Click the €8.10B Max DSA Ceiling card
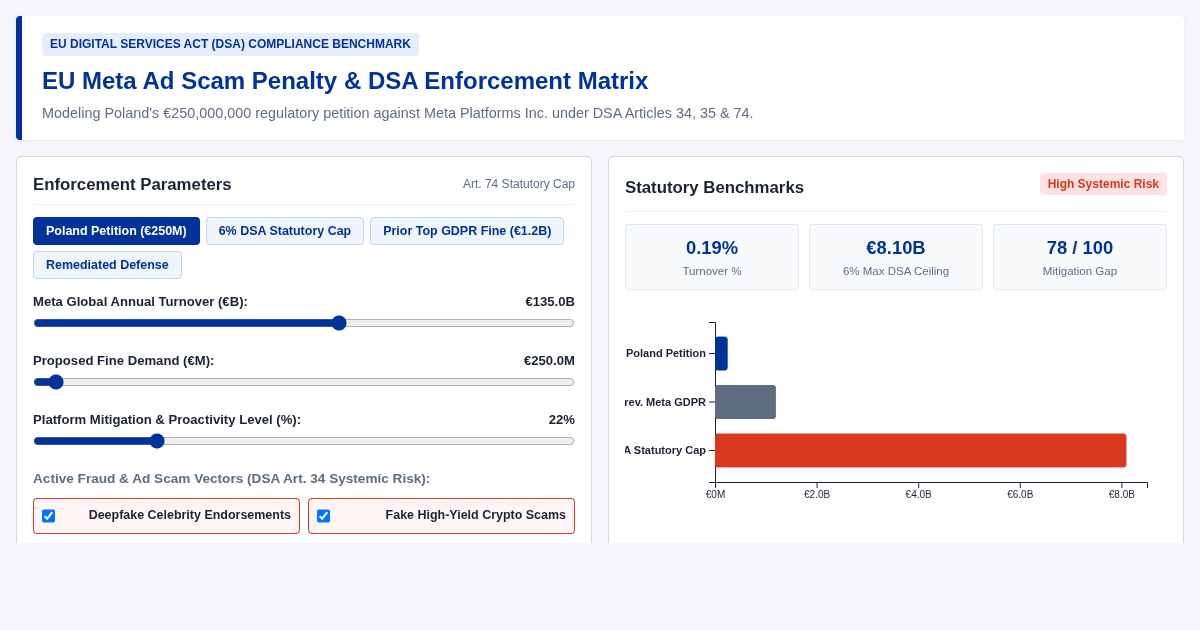Screen dimensions: 1200x630 pyautogui.click(x=896, y=257)
